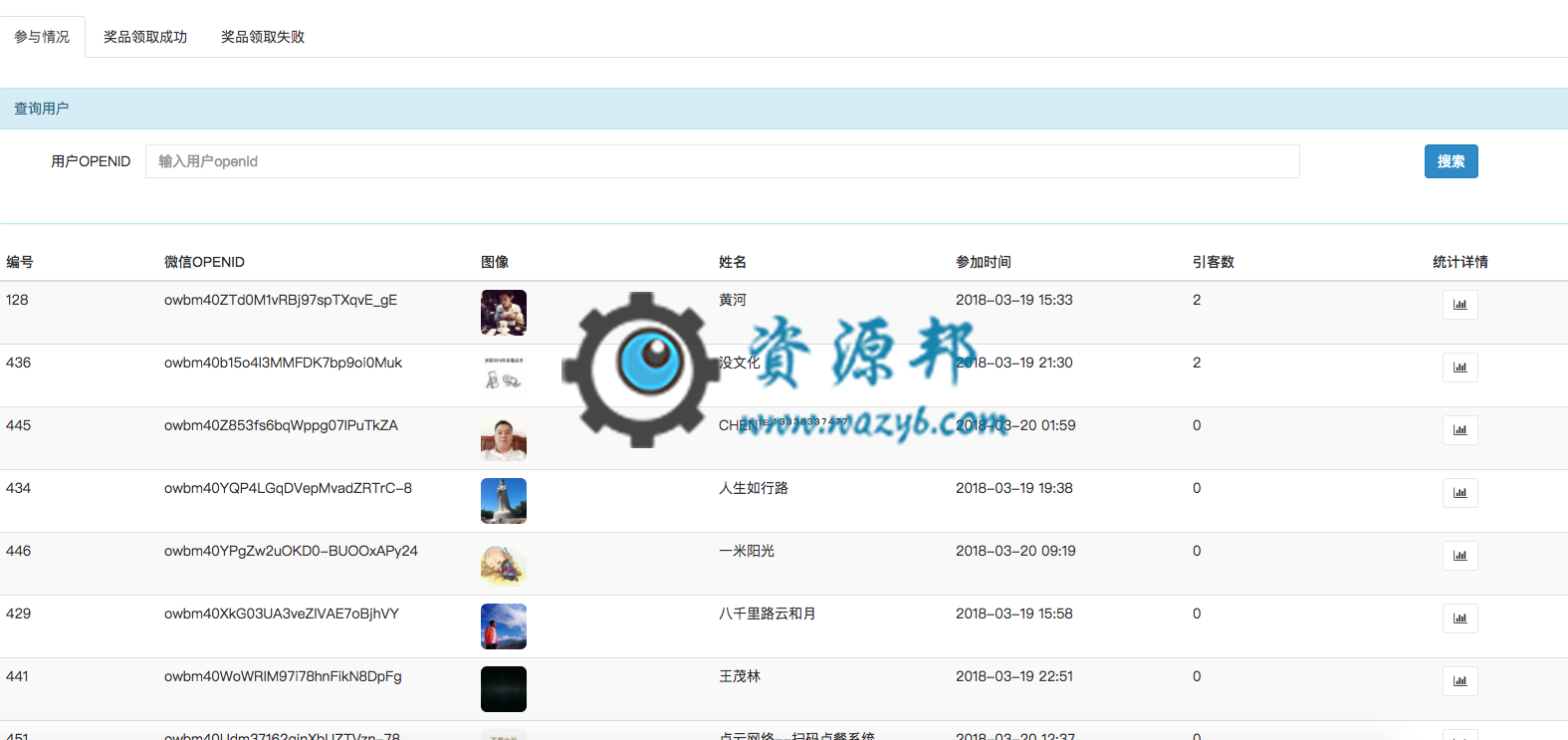Click the number 429 cell
This screenshot has height=740, width=1568.
18,614
